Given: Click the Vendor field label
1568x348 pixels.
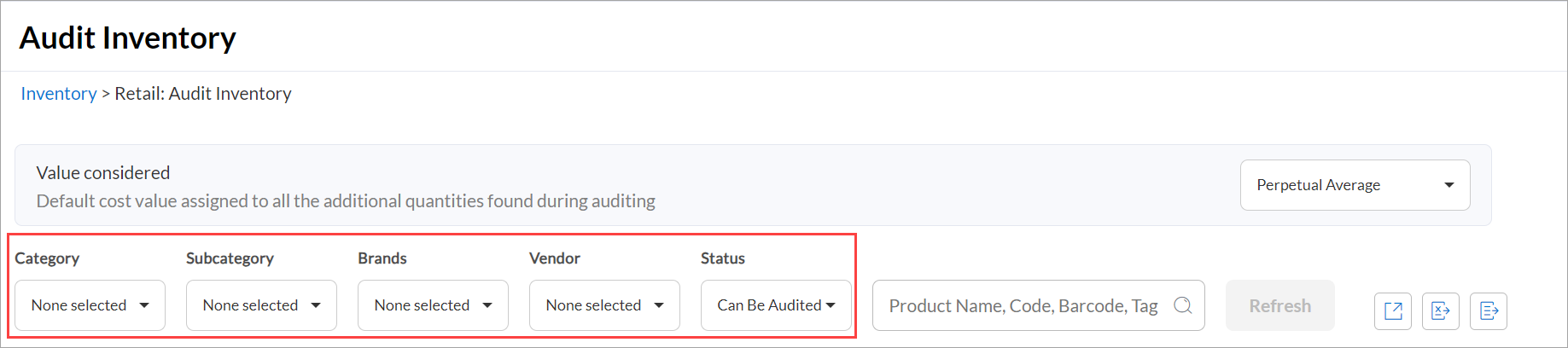Looking at the screenshot, I should coord(555,258).
